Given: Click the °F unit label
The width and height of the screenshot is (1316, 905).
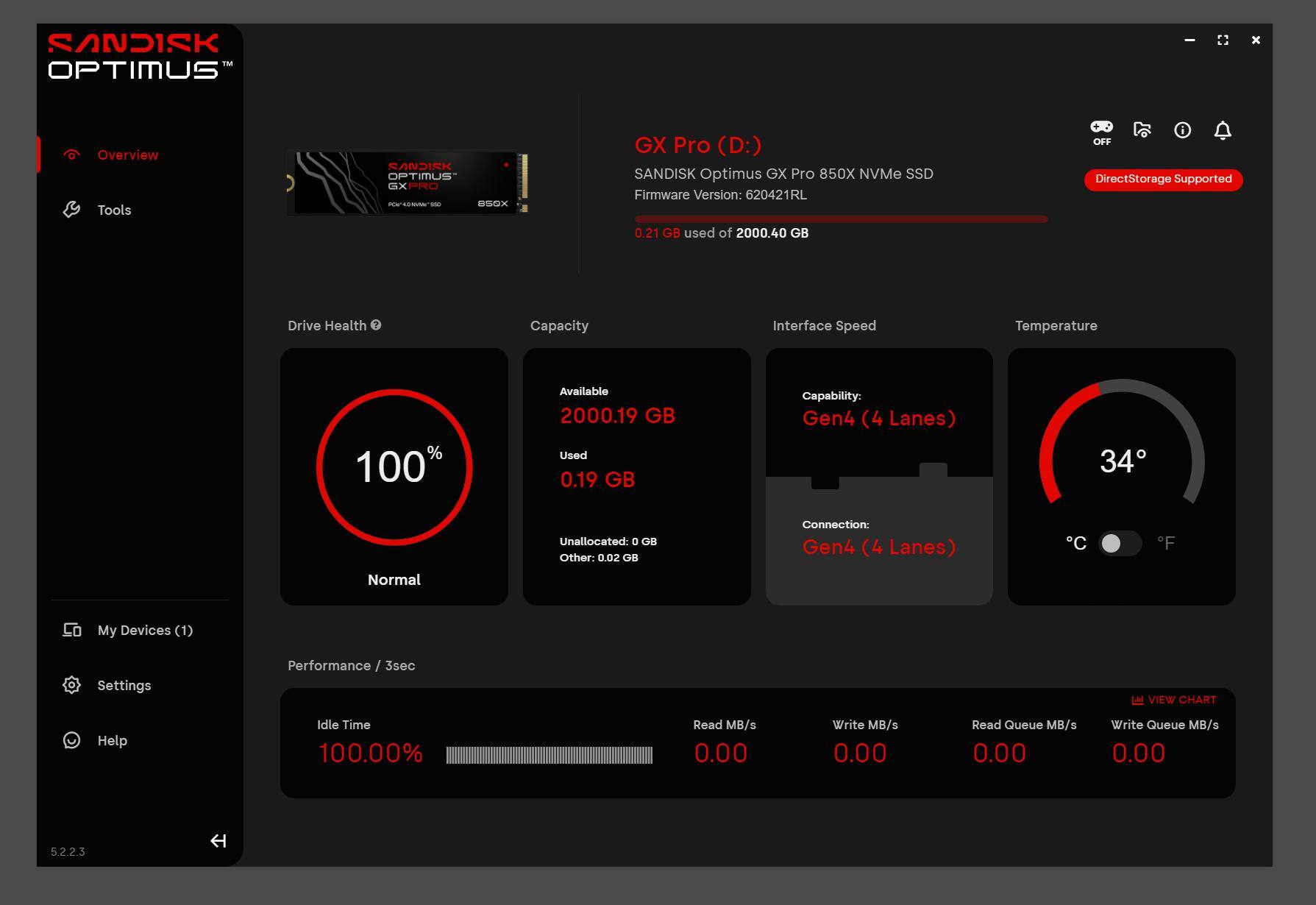Looking at the screenshot, I should 1166,543.
